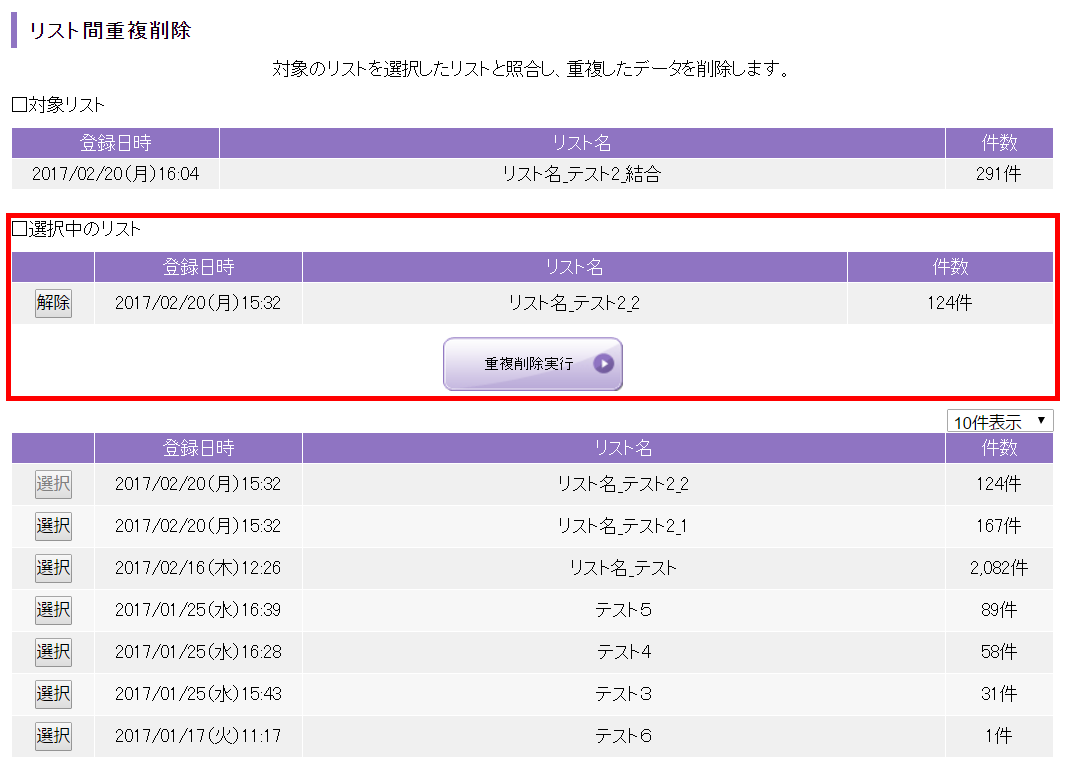
Task: Click the テスト5 name cell
Action: click(x=623, y=610)
